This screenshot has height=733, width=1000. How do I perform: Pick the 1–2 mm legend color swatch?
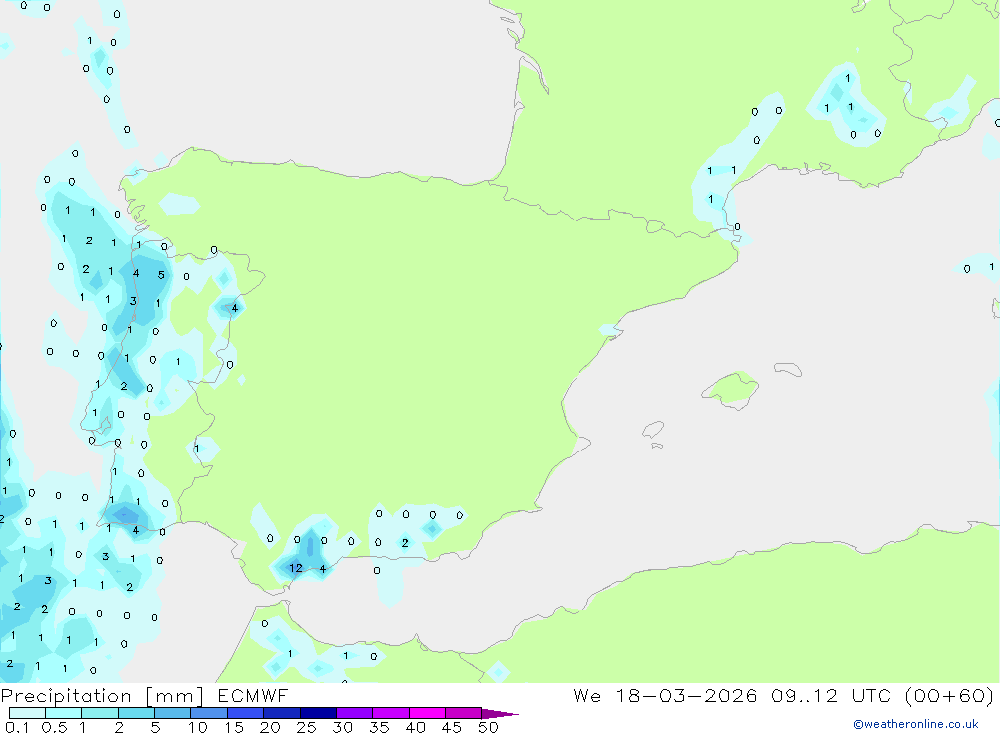click(100, 714)
